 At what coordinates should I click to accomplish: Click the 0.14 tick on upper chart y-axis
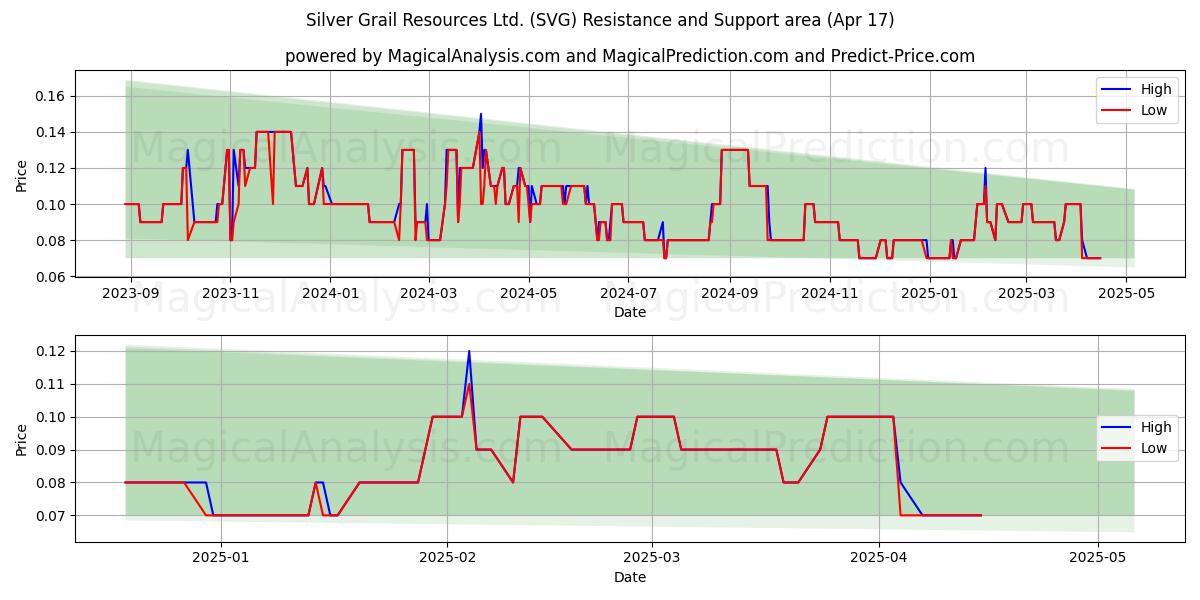(51, 132)
